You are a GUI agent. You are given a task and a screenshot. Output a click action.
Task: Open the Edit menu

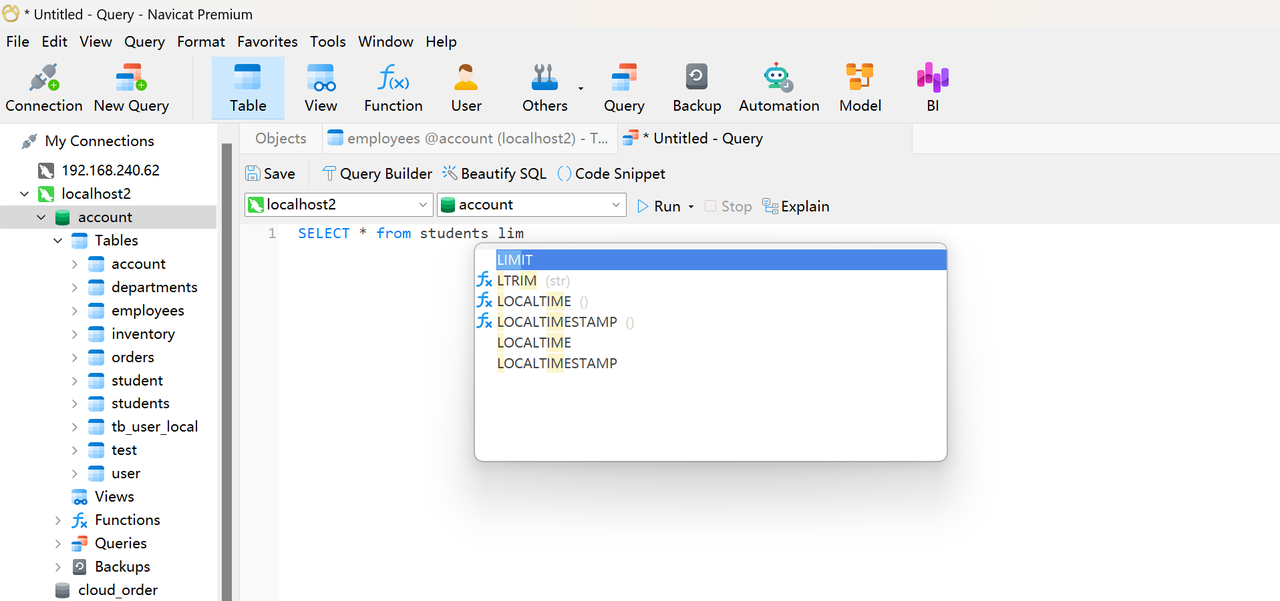54,41
